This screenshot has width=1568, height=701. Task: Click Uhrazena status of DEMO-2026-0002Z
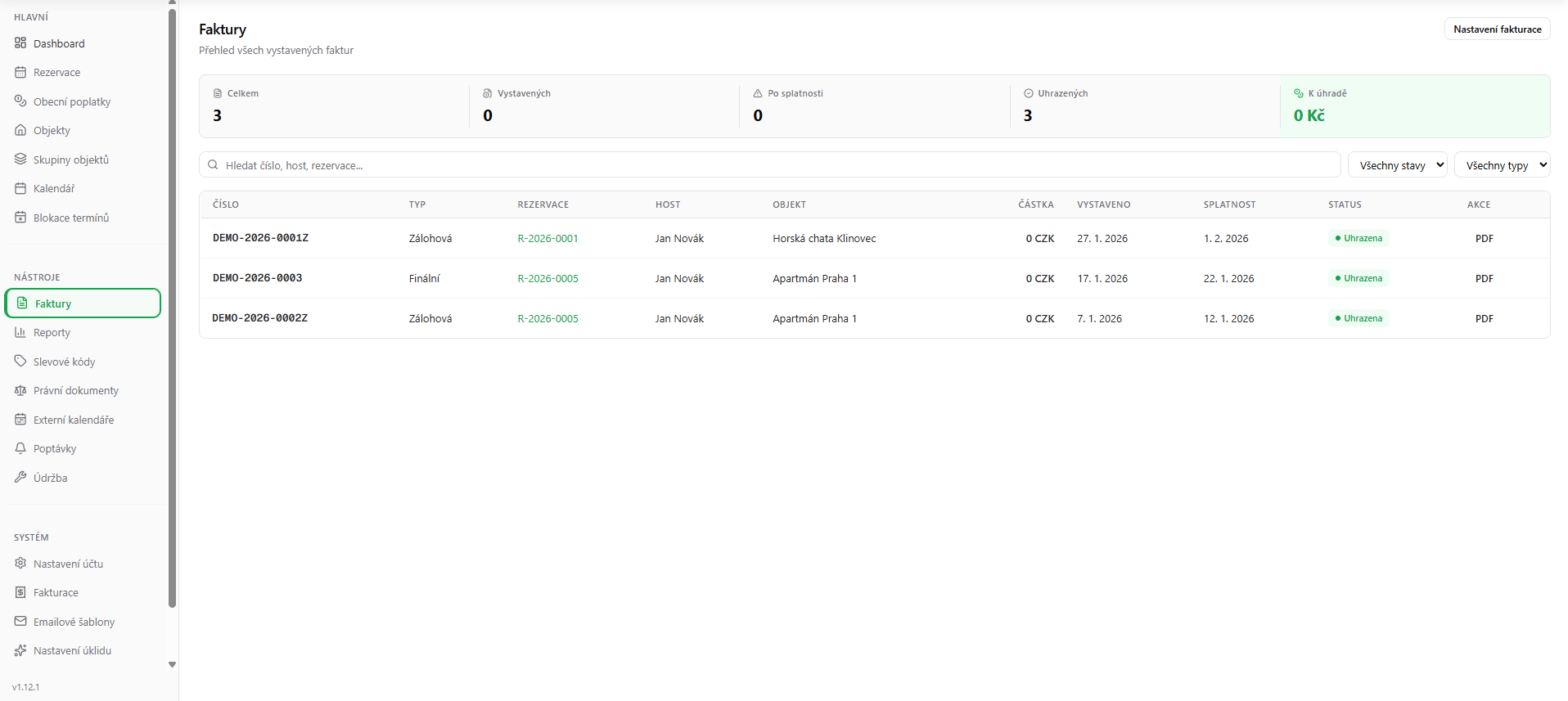[x=1358, y=318]
